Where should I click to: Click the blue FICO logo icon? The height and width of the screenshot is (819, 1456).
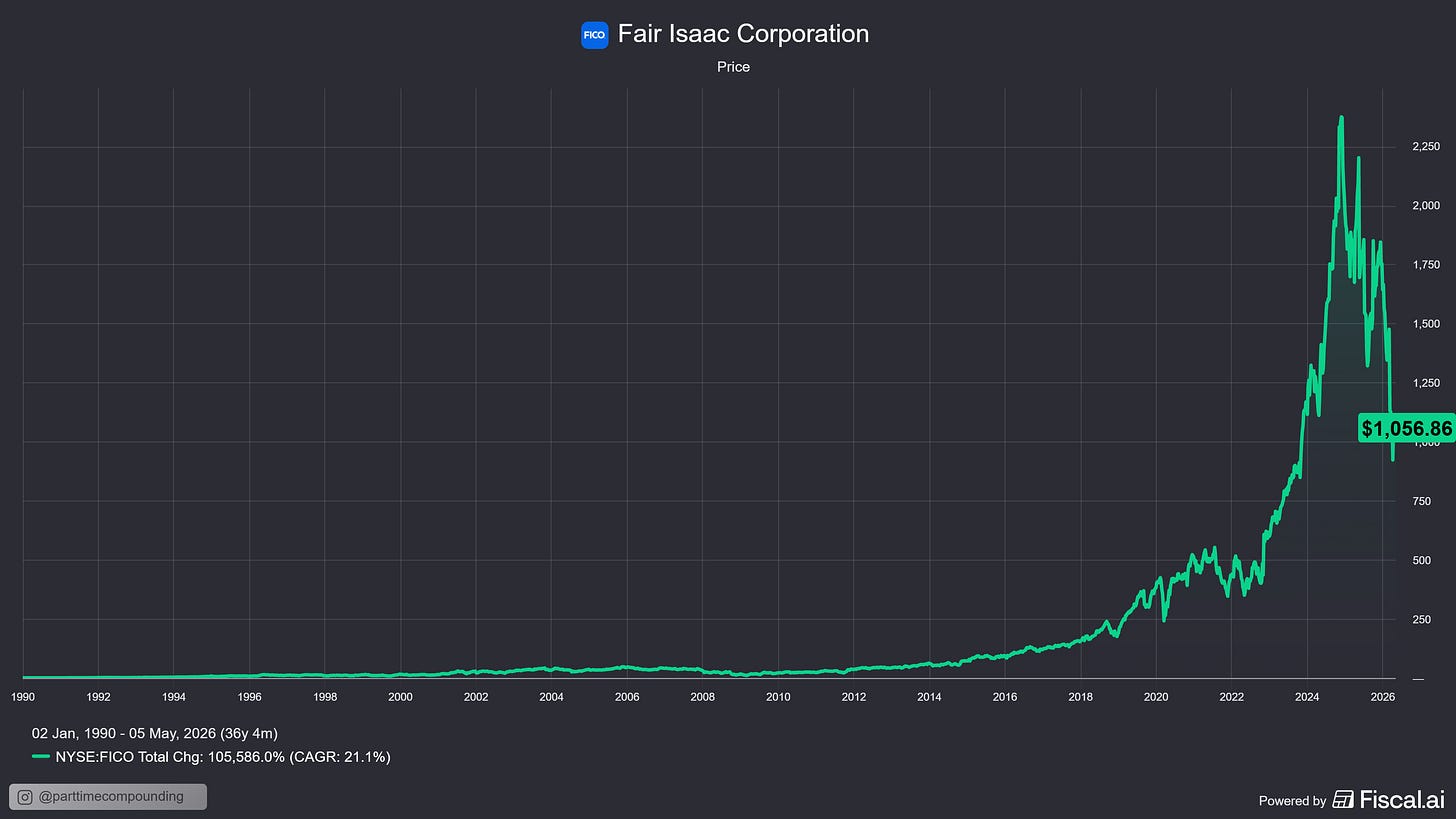pyautogui.click(x=594, y=35)
